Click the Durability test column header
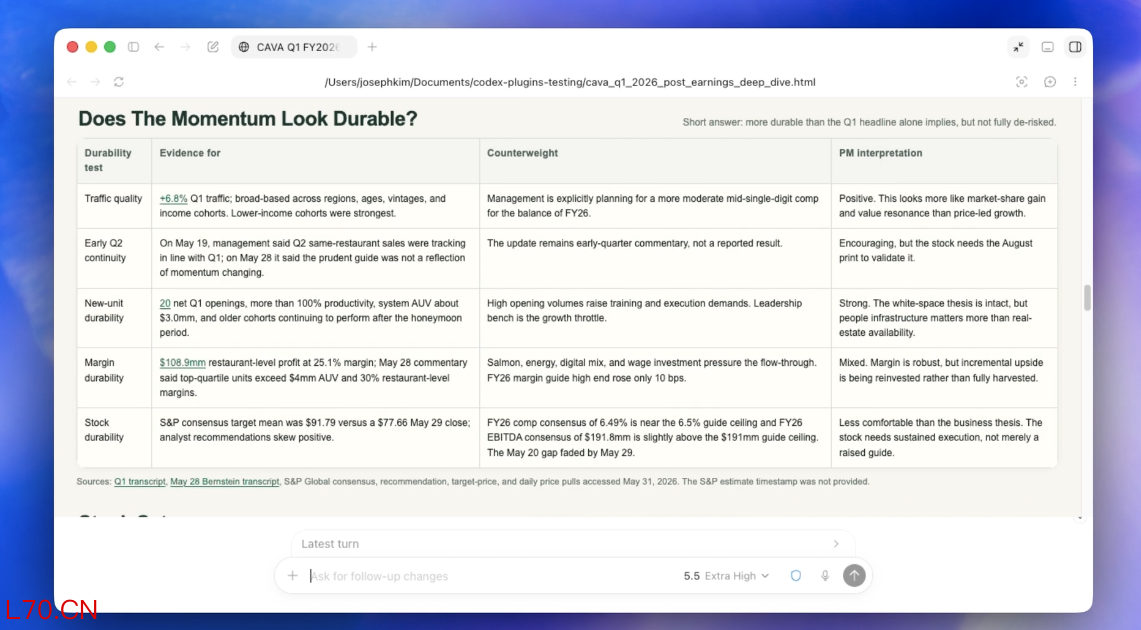 (108, 160)
